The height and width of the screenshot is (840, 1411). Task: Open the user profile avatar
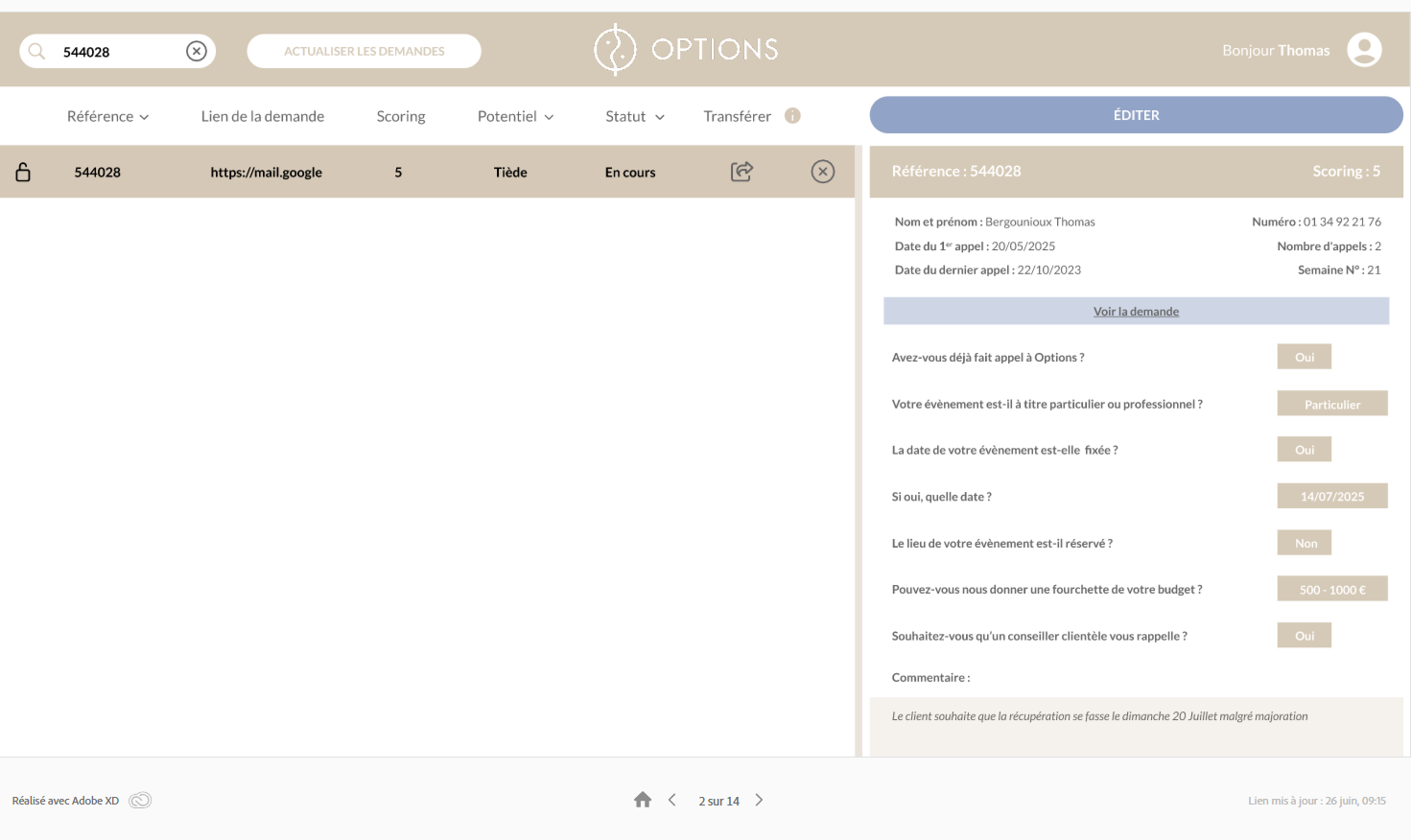coord(1364,50)
